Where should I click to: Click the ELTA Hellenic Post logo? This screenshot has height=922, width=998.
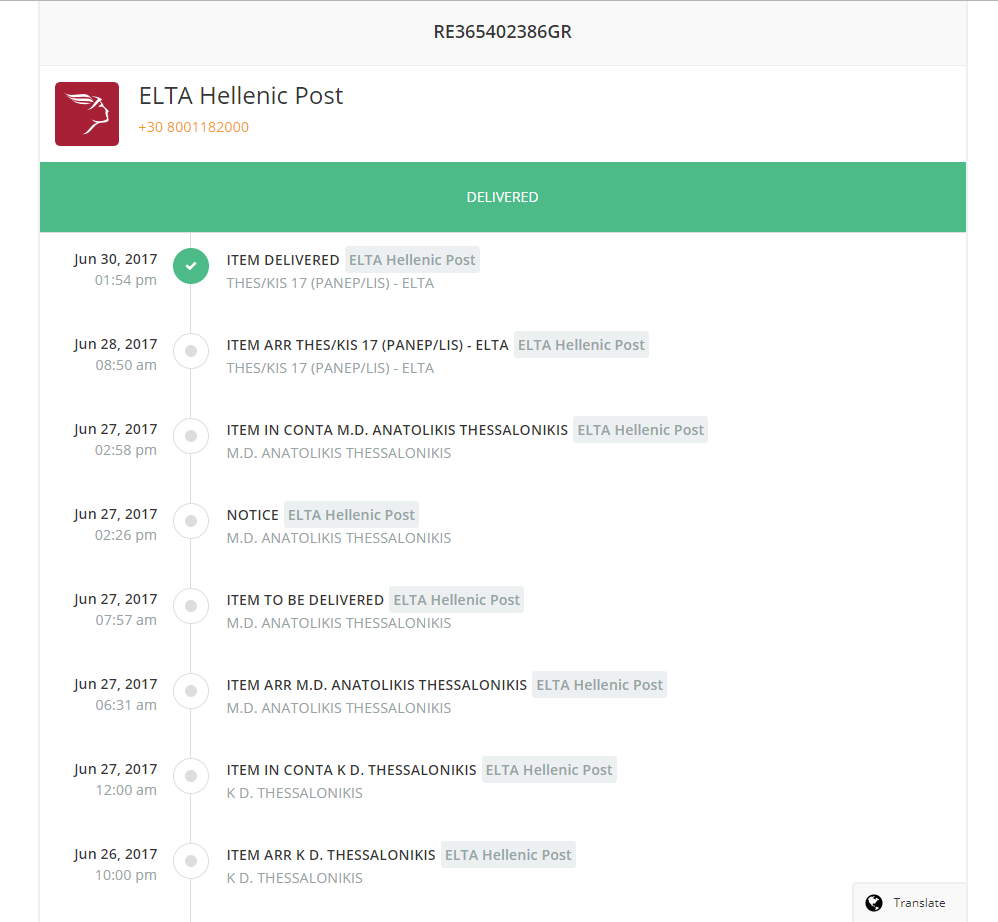coord(87,114)
